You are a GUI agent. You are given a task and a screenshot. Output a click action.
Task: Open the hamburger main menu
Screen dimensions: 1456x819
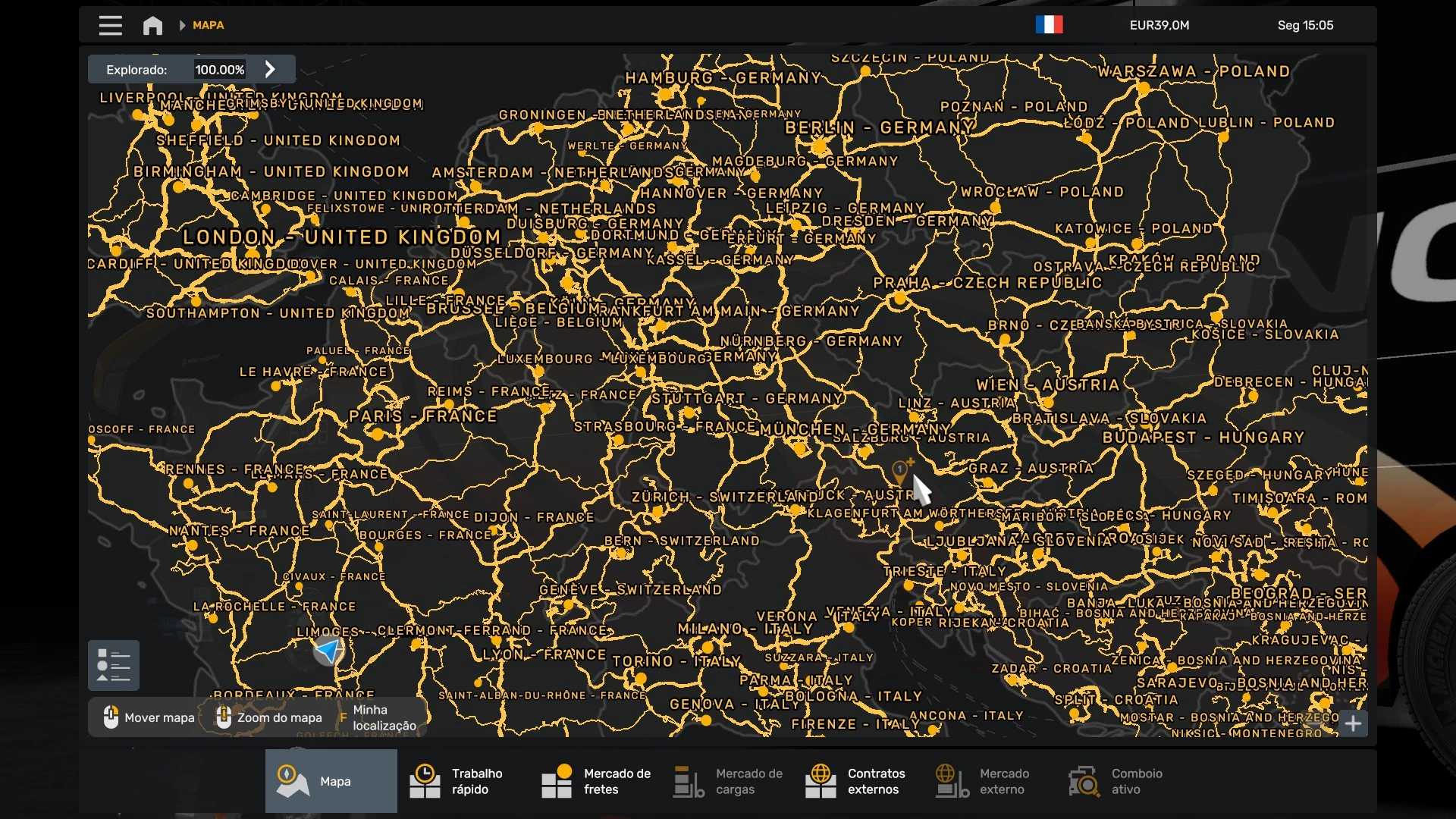tap(110, 25)
